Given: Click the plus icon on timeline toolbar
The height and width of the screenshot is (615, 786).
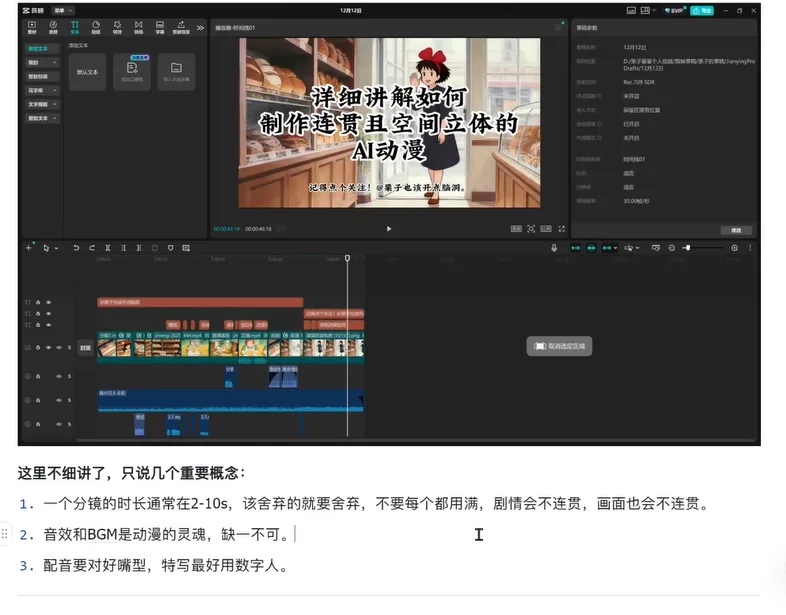Looking at the screenshot, I should [x=29, y=248].
